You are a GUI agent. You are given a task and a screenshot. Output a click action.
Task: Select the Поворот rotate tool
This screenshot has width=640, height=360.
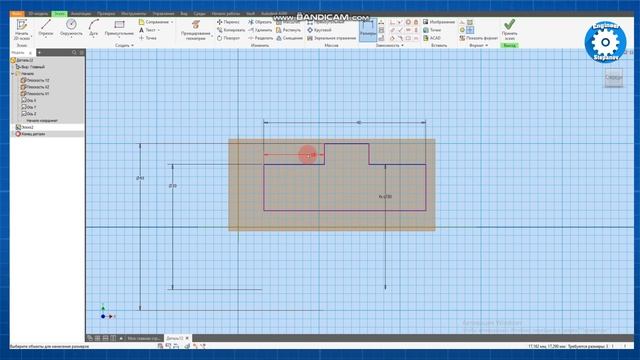tap(229, 38)
